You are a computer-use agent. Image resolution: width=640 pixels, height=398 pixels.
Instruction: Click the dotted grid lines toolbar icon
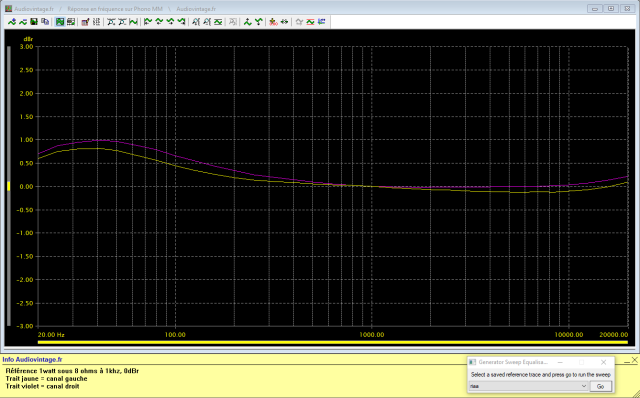click(96, 22)
